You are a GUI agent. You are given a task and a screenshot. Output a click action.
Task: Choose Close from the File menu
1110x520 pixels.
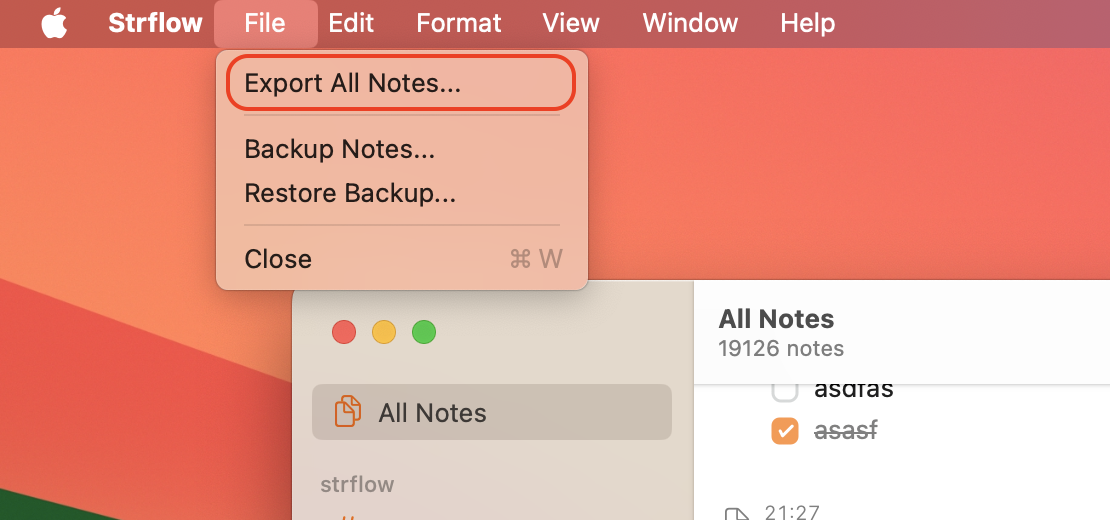401,259
